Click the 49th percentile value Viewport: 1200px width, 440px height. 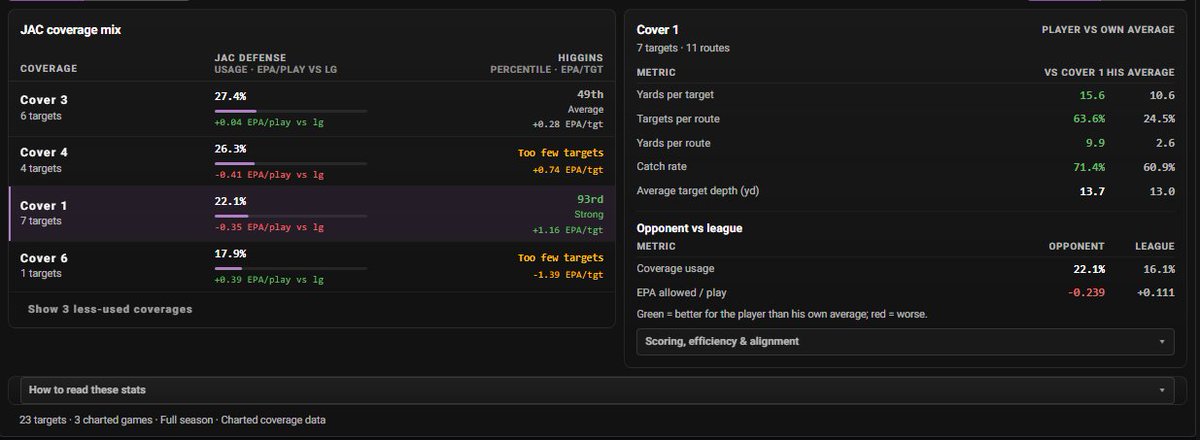tap(591, 95)
